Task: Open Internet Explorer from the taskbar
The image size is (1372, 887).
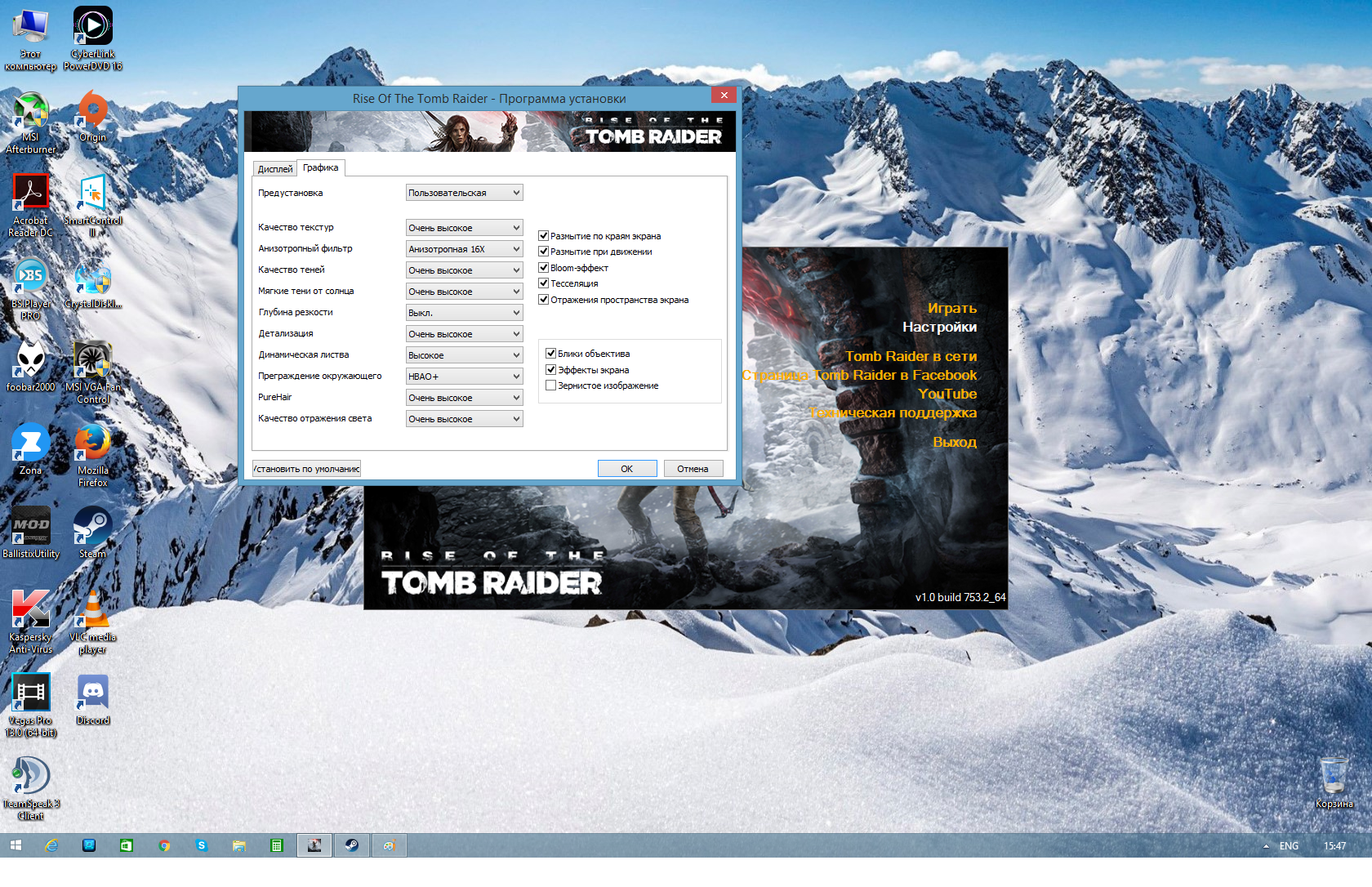Action: (51, 846)
